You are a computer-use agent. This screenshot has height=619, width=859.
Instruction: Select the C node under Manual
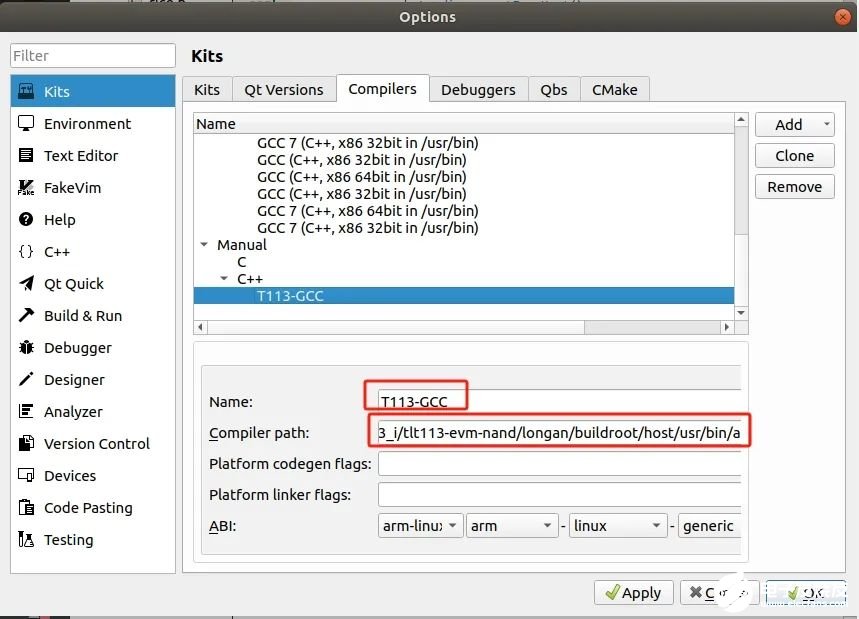(x=242, y=262)
